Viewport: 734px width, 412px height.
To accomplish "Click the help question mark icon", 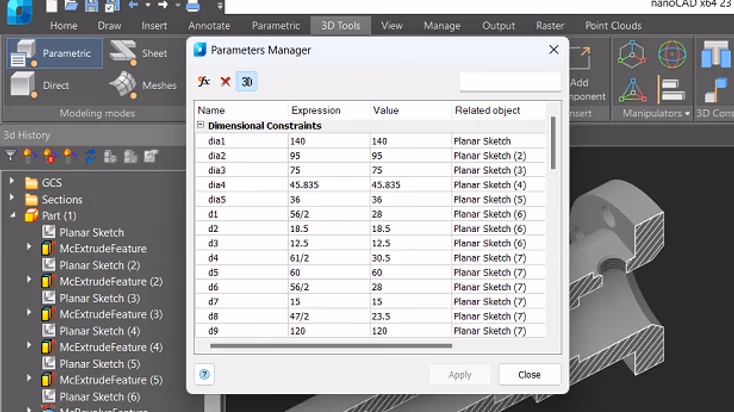I will [205, 374].
